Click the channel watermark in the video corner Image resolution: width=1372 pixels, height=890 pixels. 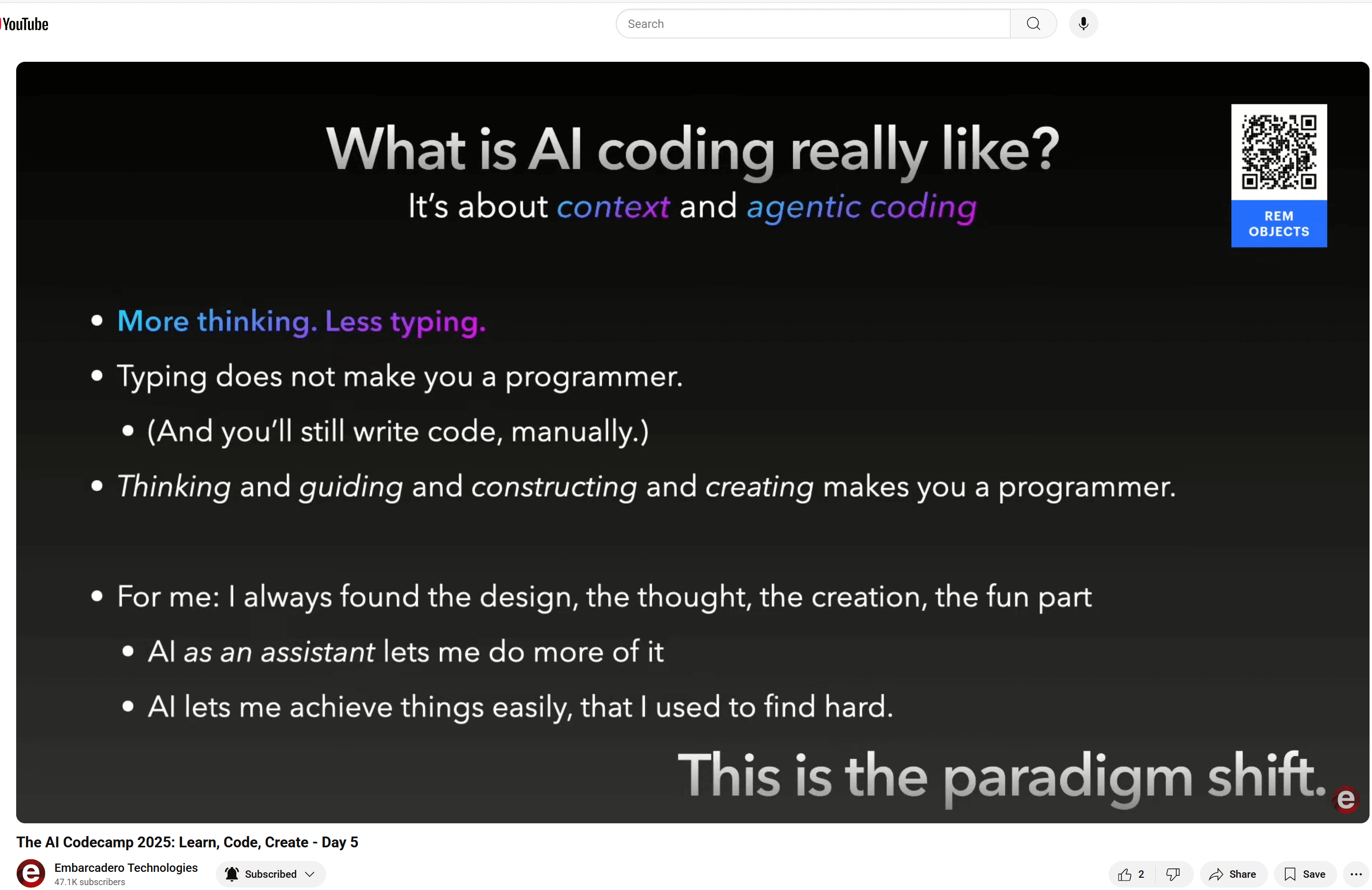1346,799
